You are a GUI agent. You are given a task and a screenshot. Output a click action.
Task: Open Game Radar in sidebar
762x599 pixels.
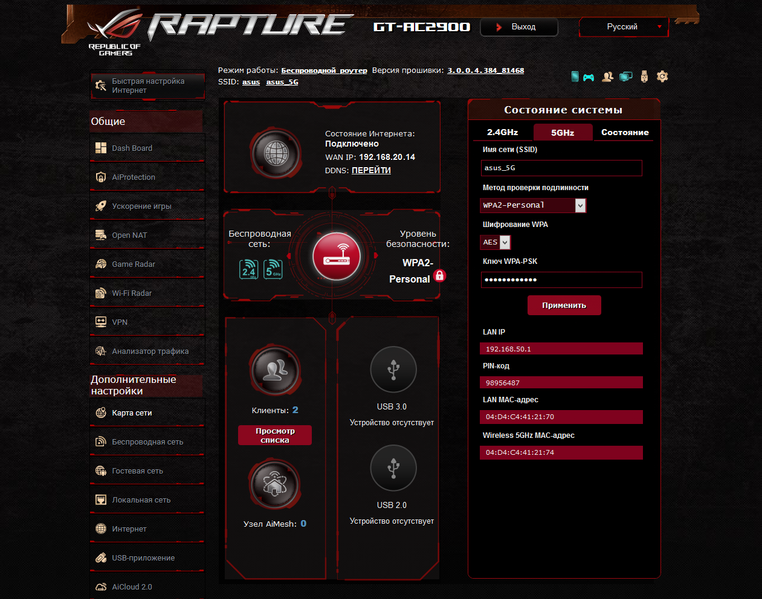(x=147, y=264)
